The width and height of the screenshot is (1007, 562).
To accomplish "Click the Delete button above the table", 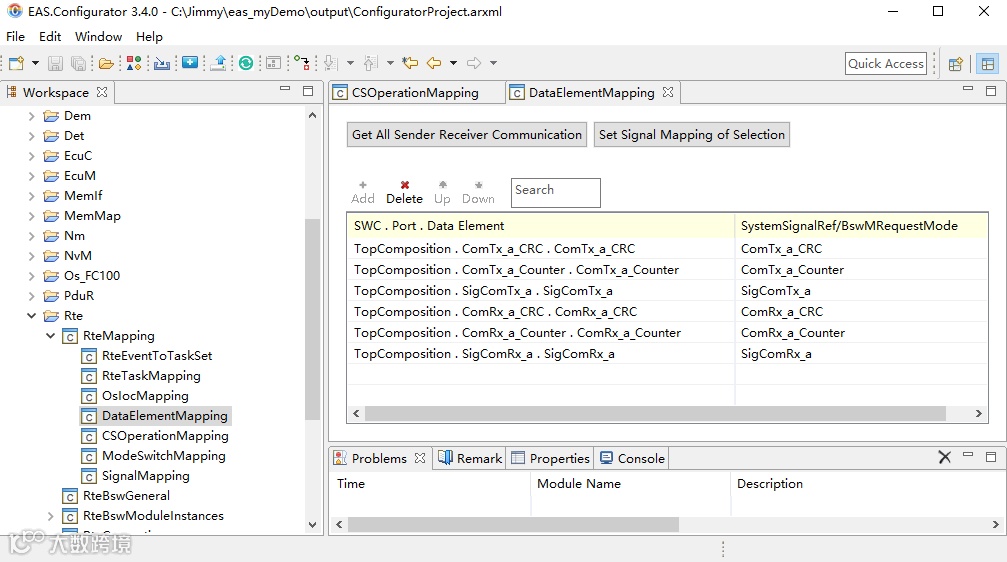I will tap(405, 193).
